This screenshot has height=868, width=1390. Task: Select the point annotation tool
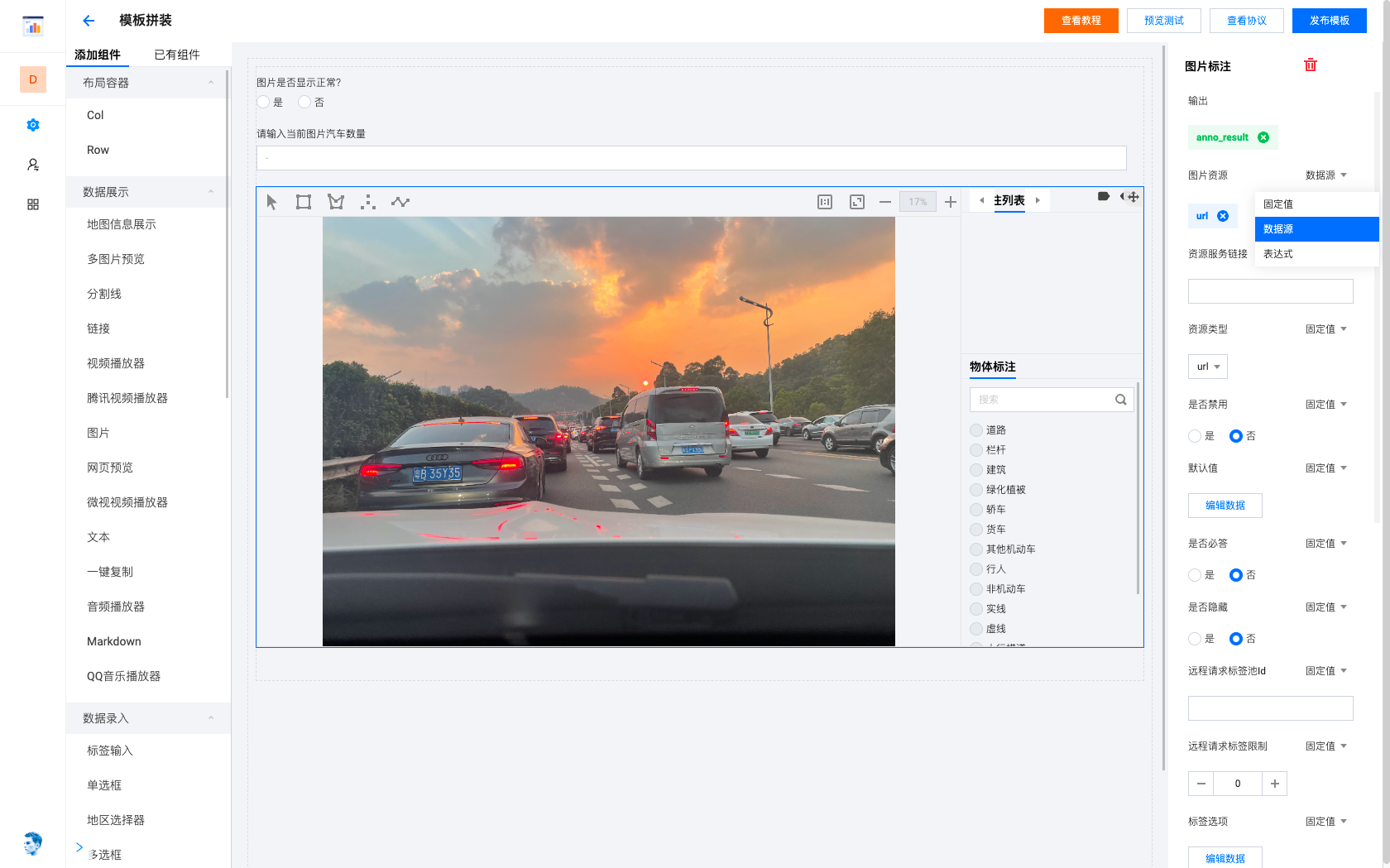pyautogui.click(x=368, y=202)
